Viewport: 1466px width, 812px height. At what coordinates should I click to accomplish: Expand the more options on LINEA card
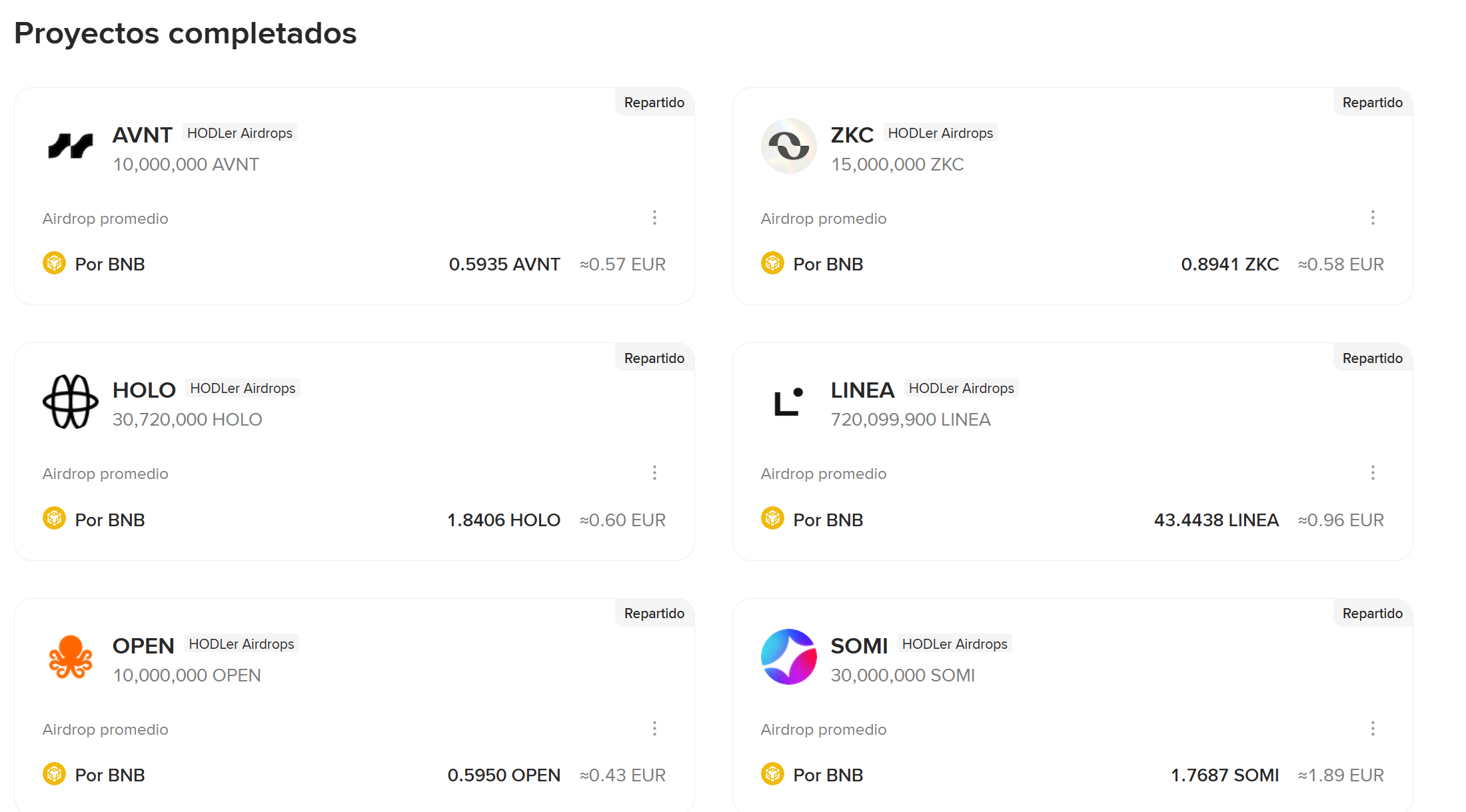pyautogui.click(x=1373, y=473)
